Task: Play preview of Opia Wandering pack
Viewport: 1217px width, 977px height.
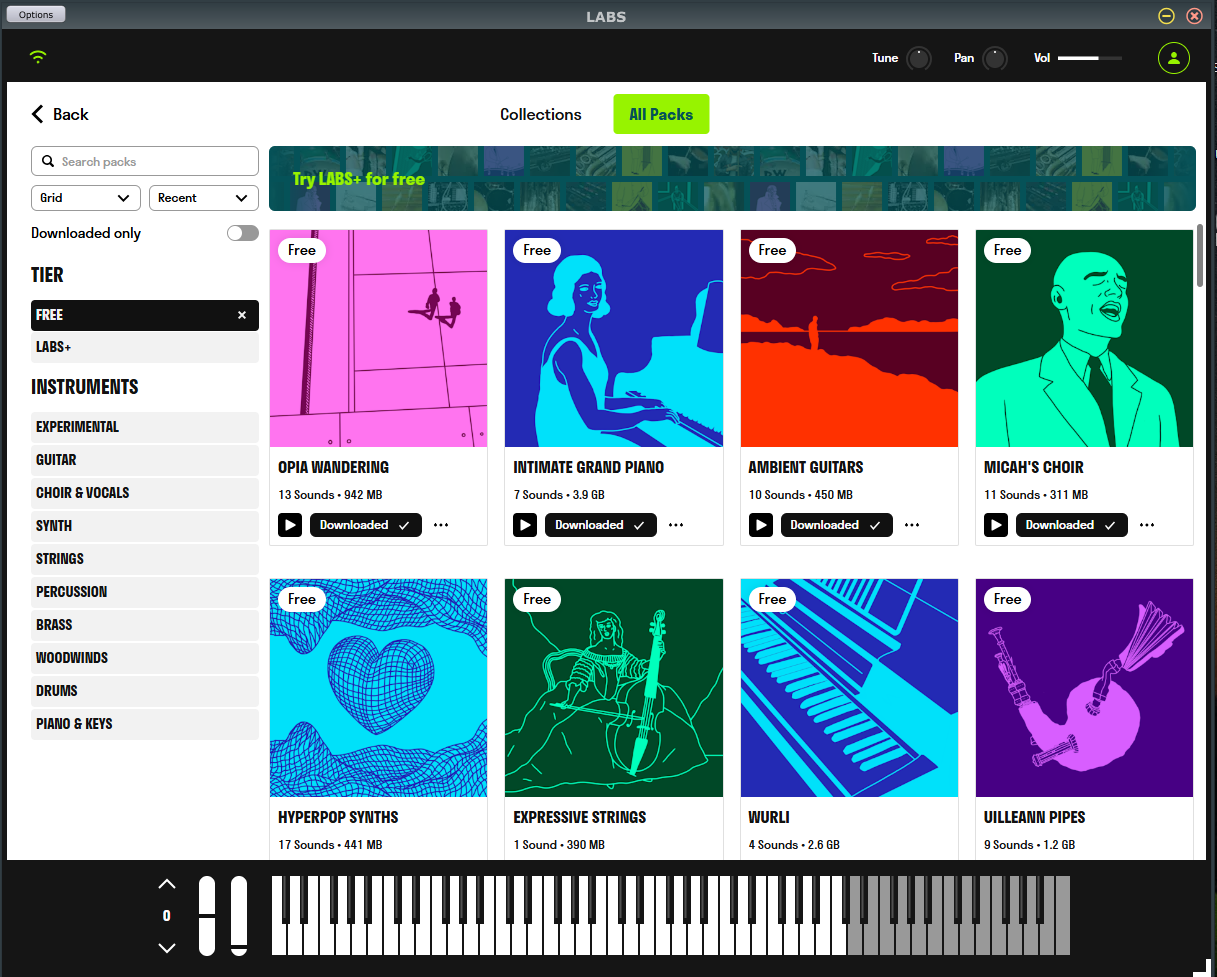Action: pos(290,525)
